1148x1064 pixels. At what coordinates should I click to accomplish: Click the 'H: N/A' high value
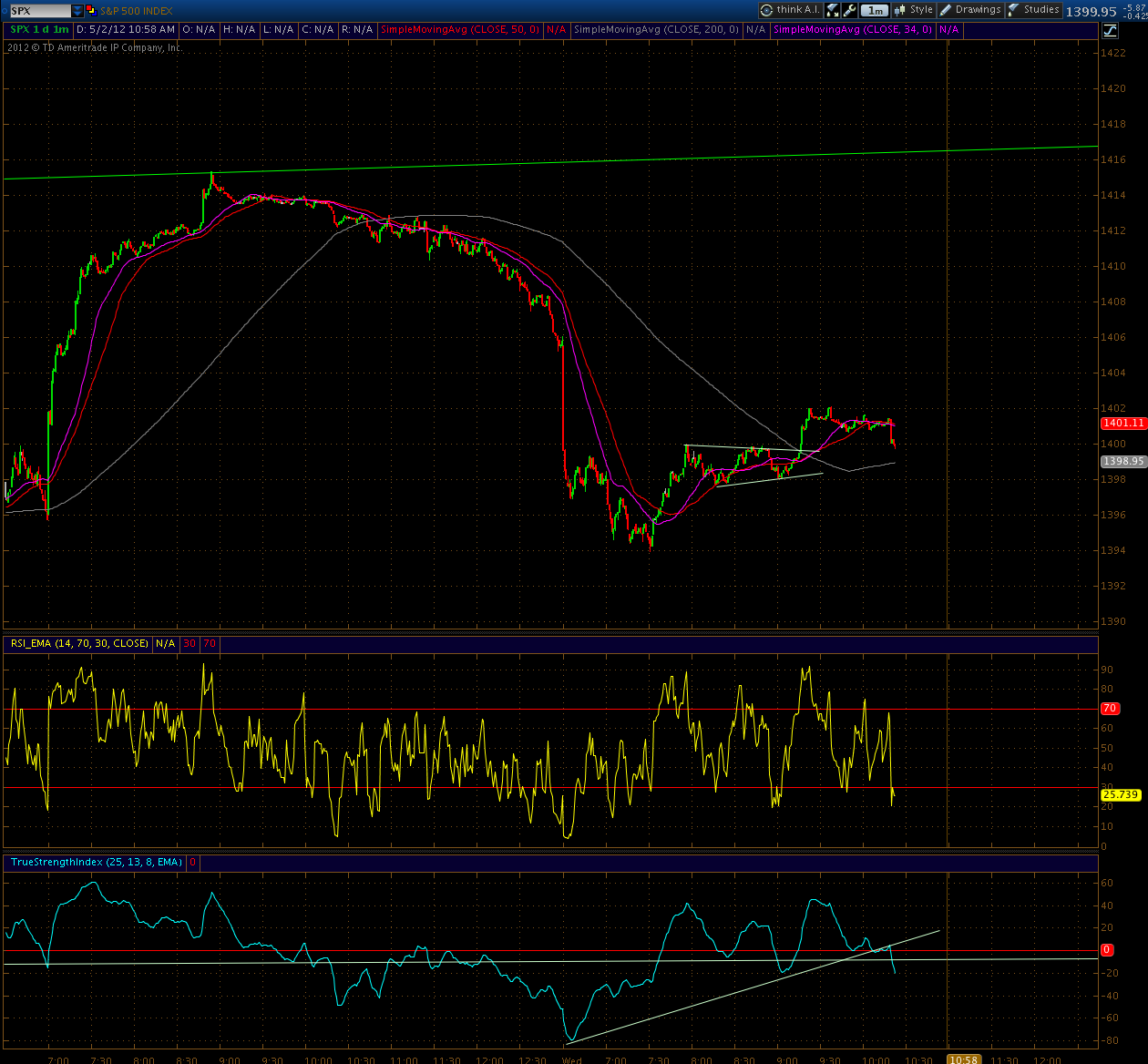coord(239,30)
